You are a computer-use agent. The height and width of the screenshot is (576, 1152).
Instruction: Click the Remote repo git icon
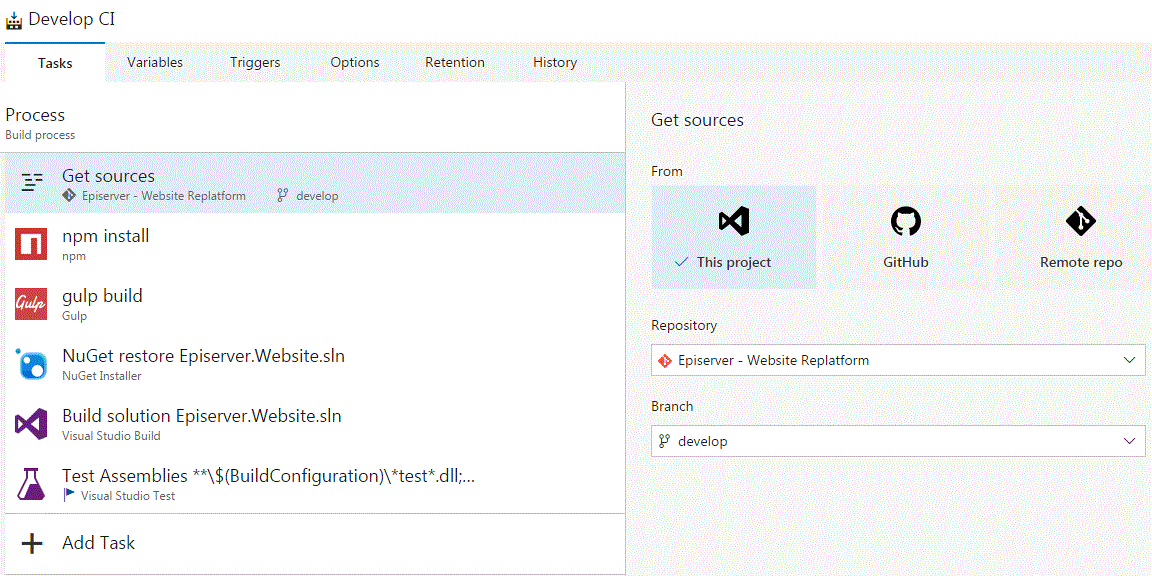click(1080, 221)
